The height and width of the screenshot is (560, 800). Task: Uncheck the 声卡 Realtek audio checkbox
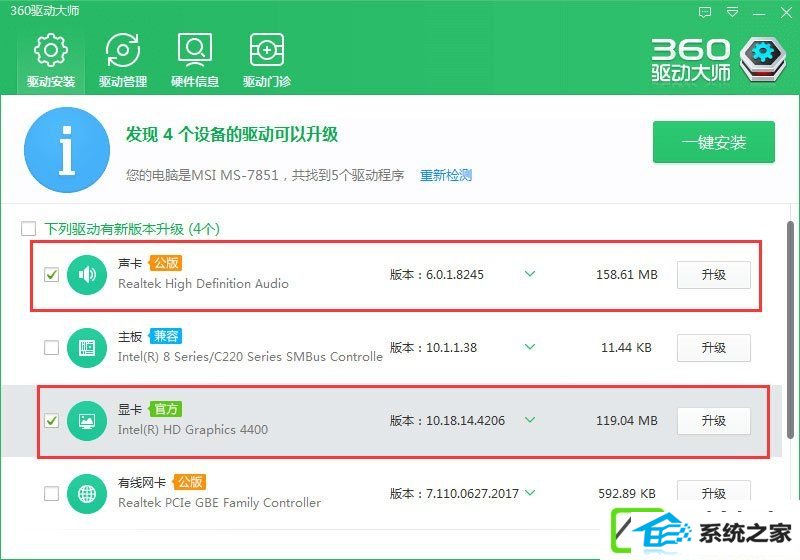[52, 274]
